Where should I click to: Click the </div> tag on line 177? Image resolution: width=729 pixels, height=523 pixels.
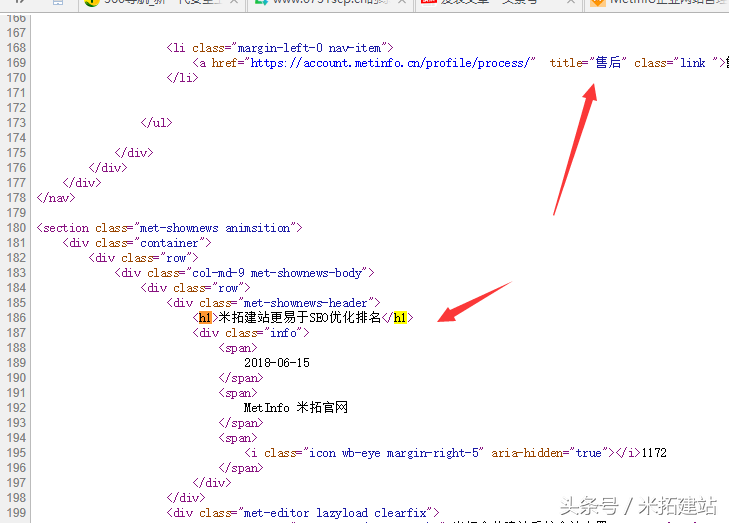[82, 183]
